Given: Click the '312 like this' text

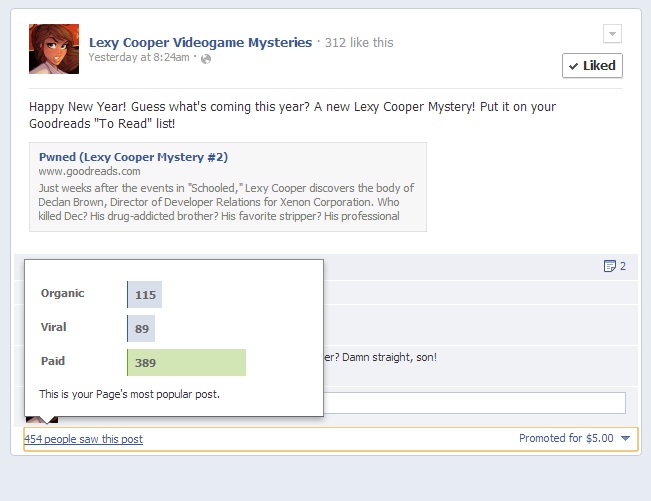Looking at the screenshot, I should tap(359, 43).
